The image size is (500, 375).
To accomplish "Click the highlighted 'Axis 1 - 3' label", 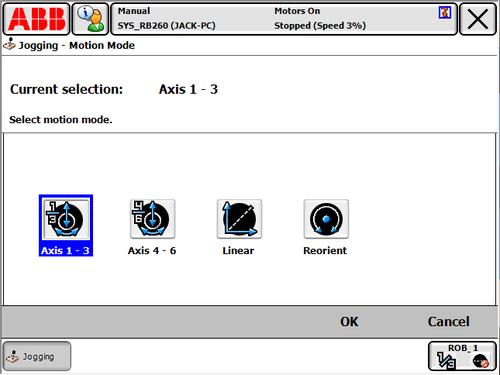I will pyautogui.click(x=65, y=251).
